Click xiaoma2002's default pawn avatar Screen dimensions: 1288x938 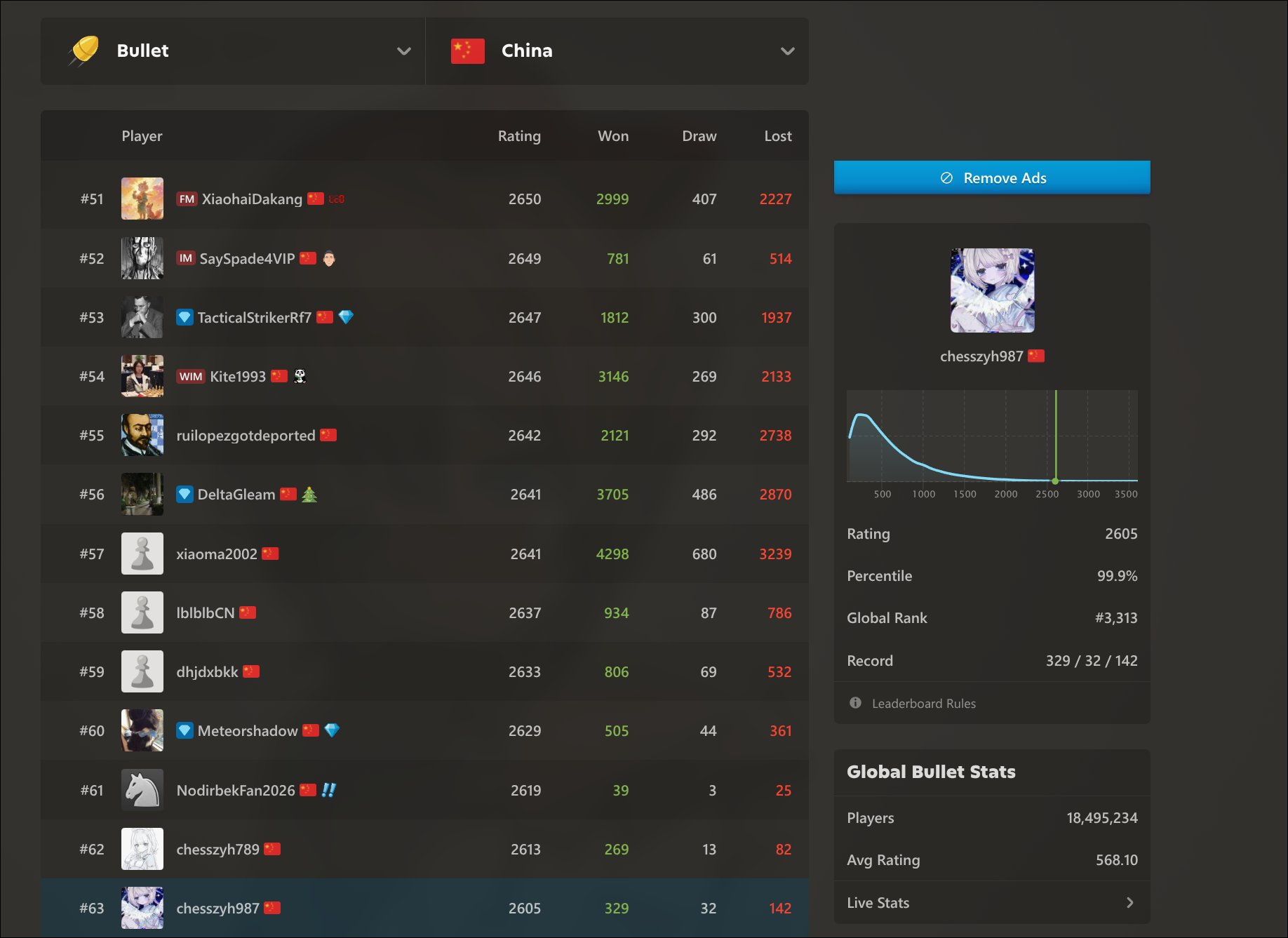(x=142, y=554)
